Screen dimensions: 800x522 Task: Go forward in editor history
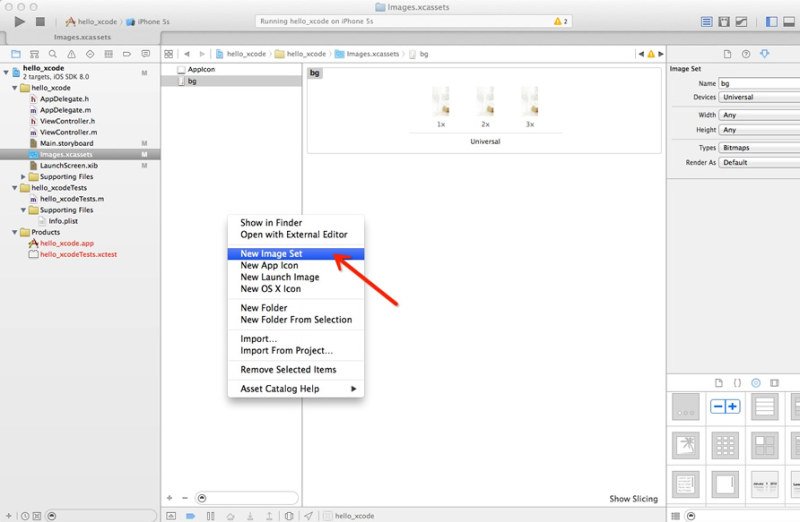point(202,54)
